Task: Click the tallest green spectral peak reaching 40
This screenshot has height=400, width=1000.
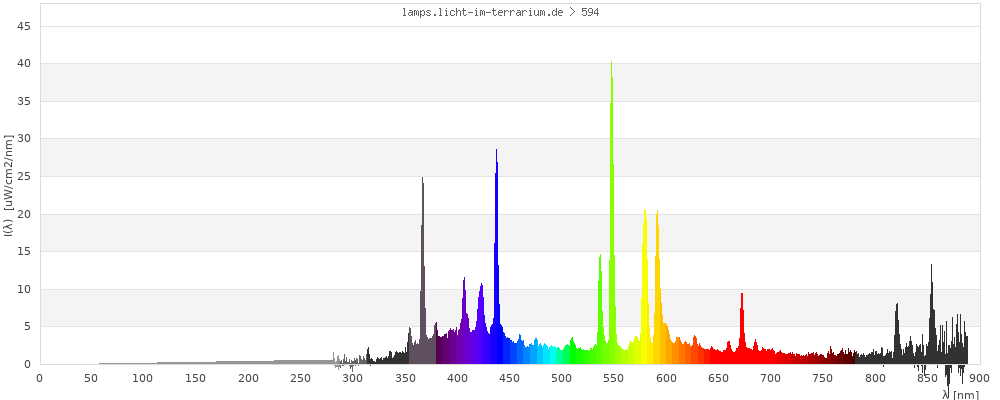Action: (x=612, y=211)
